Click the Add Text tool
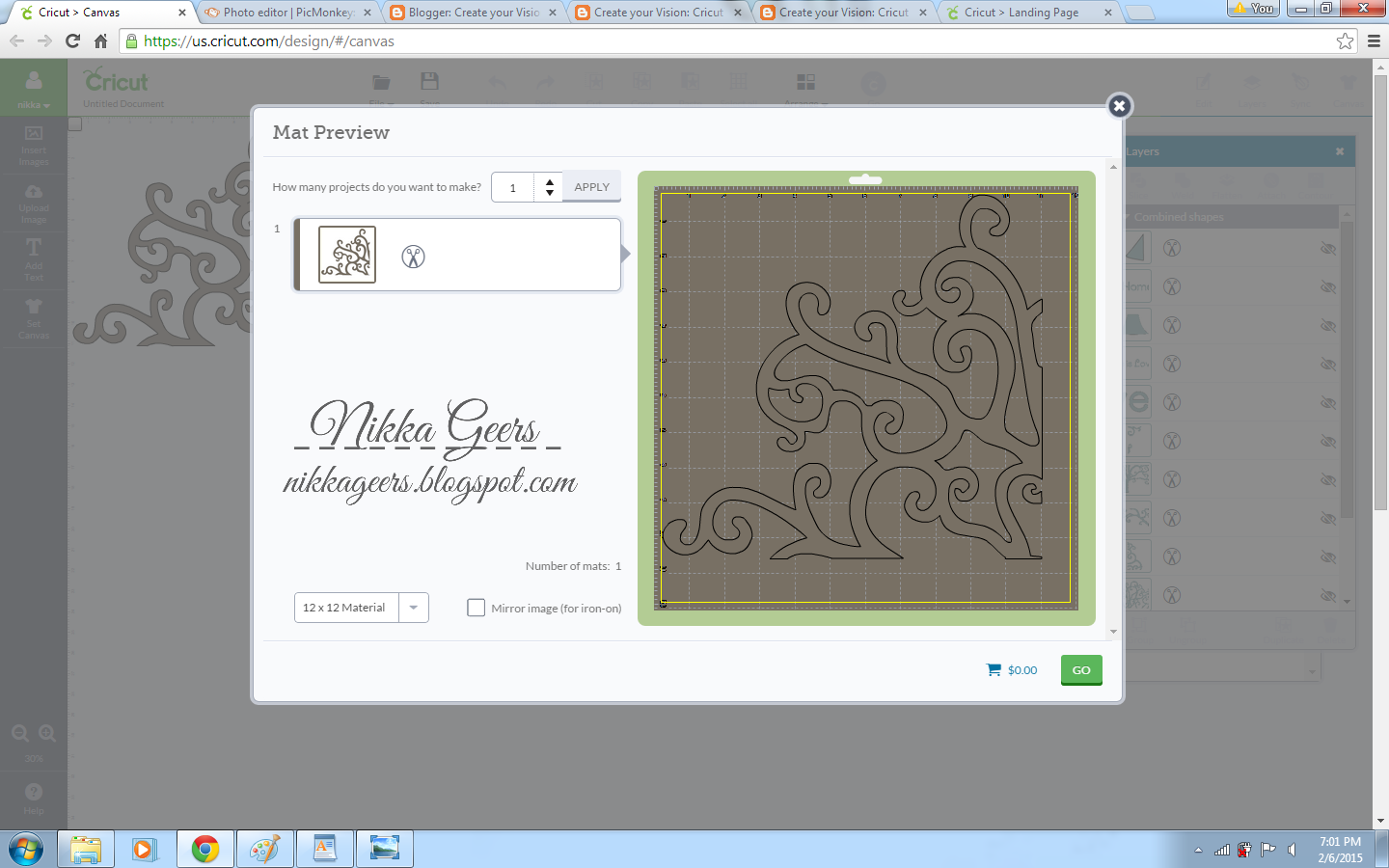1389x868 pixels. [x=34, y=258]
